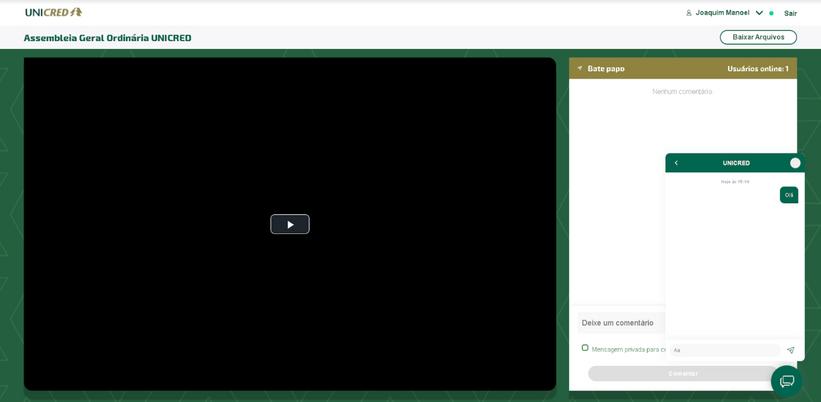
Task: Select the Bate papo panel header
Action: click(683, 69)
